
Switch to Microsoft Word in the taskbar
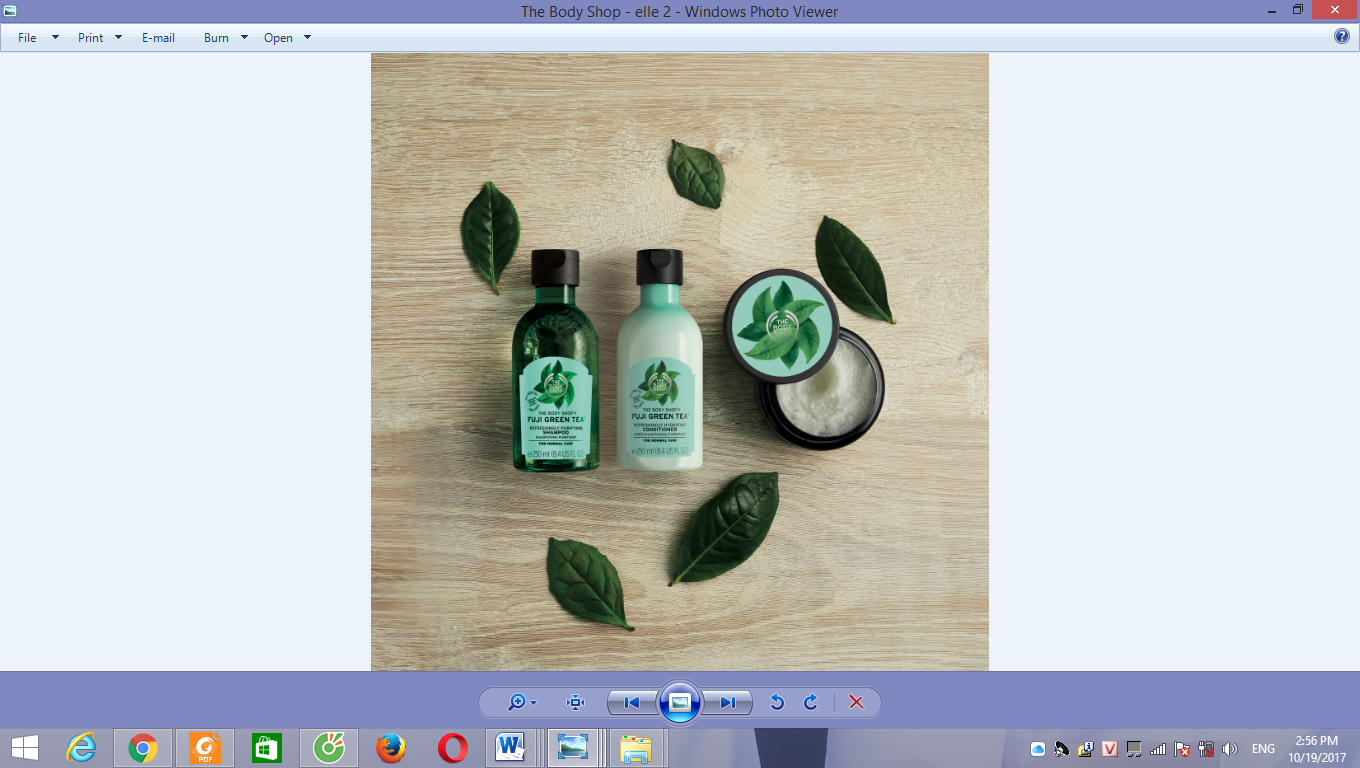[x=512, y=748]
